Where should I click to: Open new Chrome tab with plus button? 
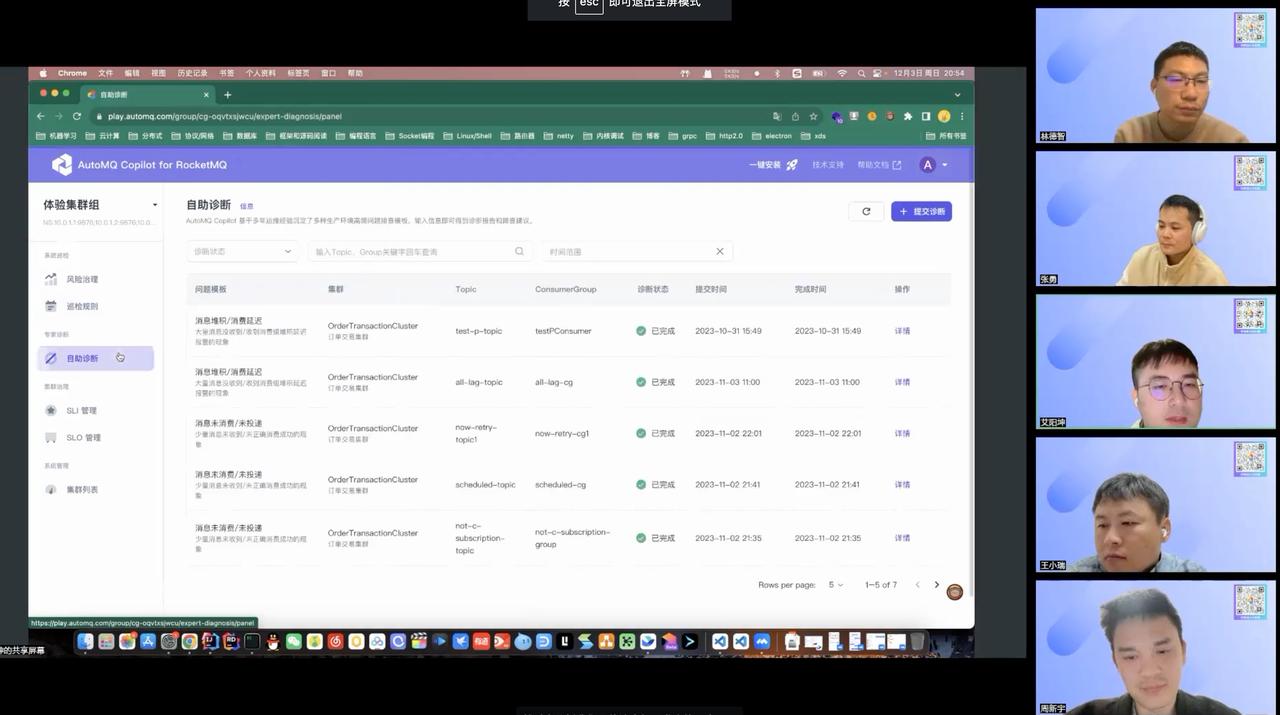227,95
